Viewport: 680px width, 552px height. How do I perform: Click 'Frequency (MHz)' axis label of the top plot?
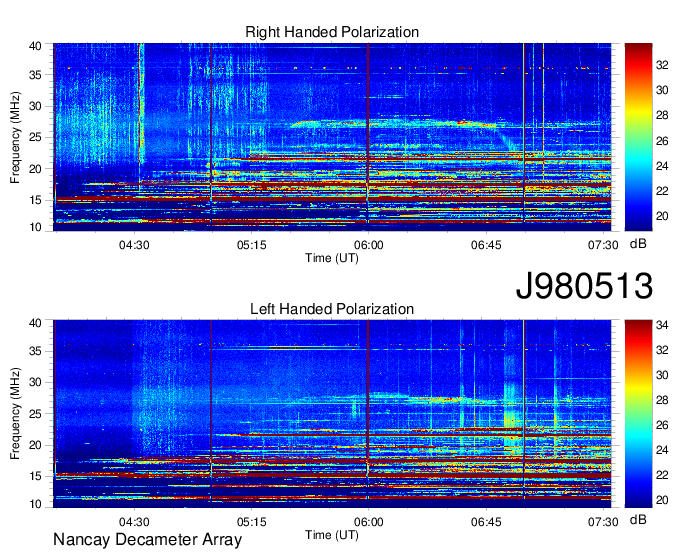tap(15, 137)
